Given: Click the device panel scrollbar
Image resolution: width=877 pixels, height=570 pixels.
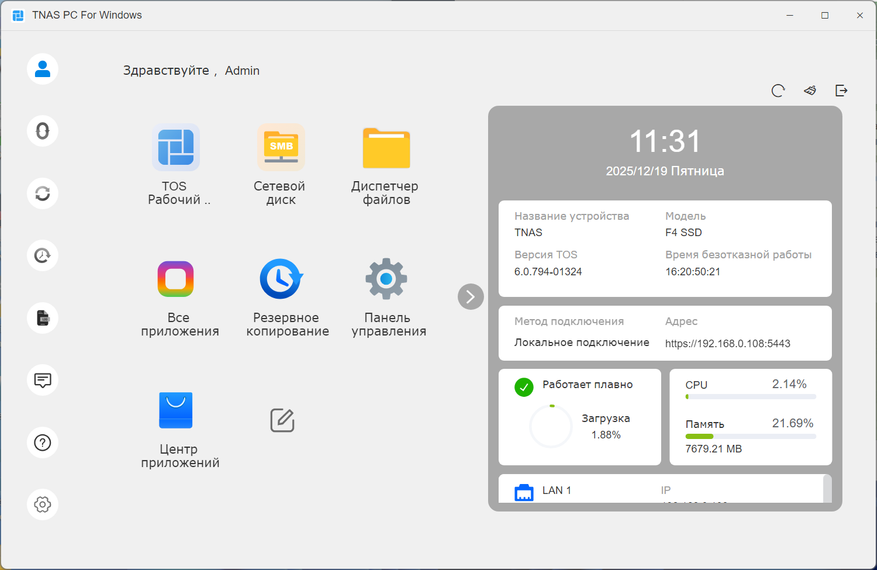Looking at the screenshot, I should (827, 488).
